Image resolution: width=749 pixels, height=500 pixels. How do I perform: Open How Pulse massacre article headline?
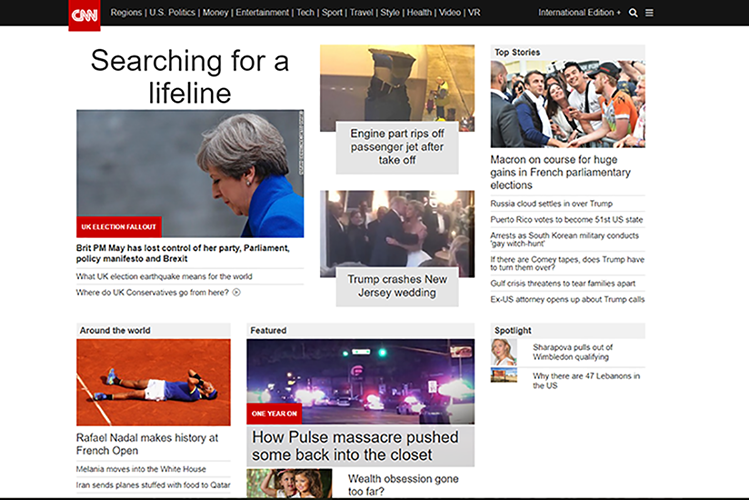[355, 446]
